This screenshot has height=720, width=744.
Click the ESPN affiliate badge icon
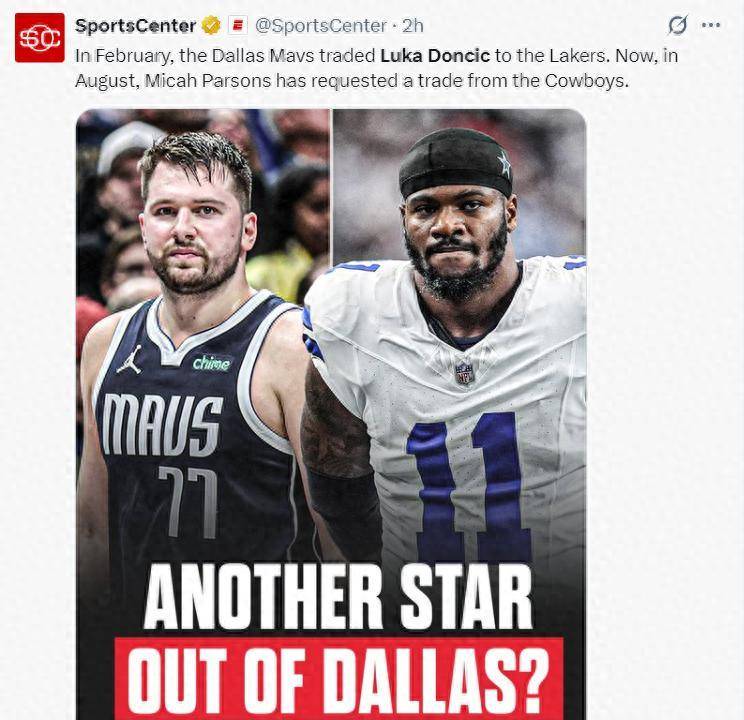238,25
